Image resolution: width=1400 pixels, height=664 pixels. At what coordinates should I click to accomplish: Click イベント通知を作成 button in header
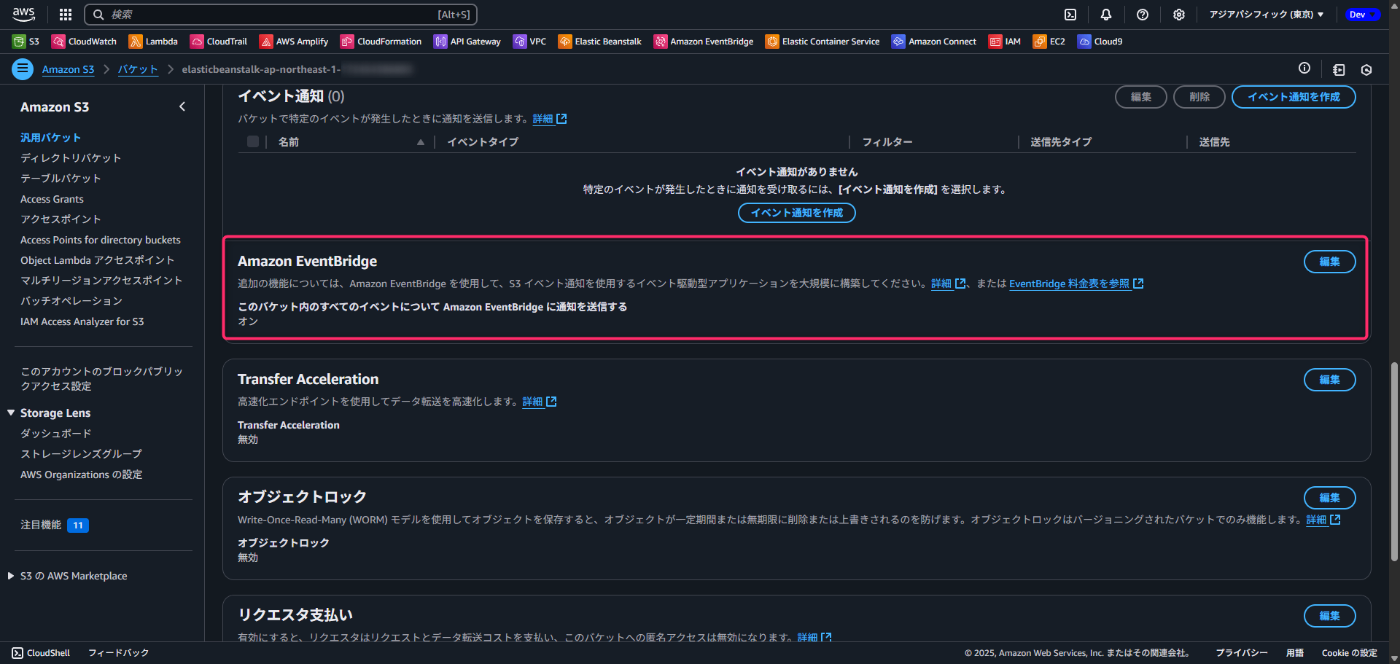(x=1294, y=97)
